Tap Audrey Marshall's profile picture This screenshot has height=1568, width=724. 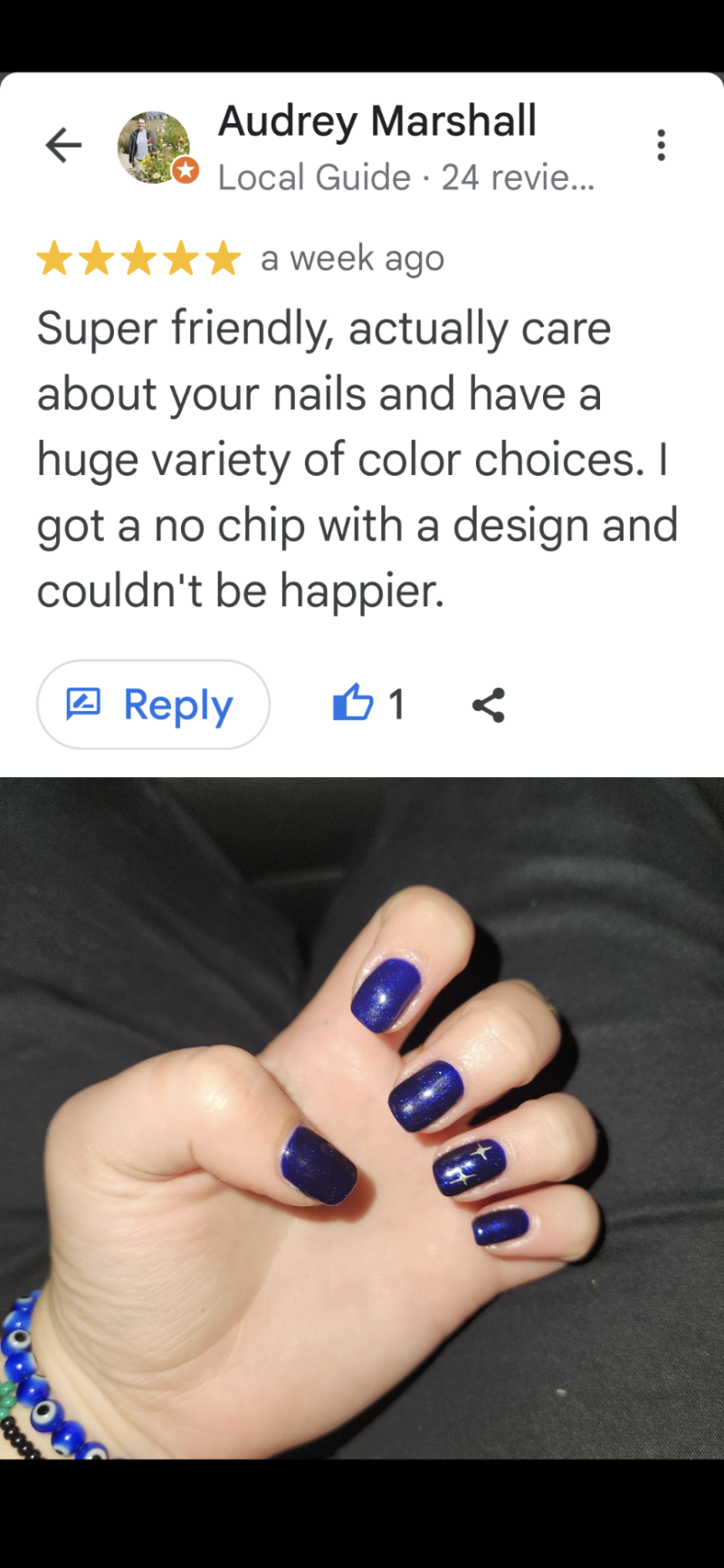[x=154, y=147]
